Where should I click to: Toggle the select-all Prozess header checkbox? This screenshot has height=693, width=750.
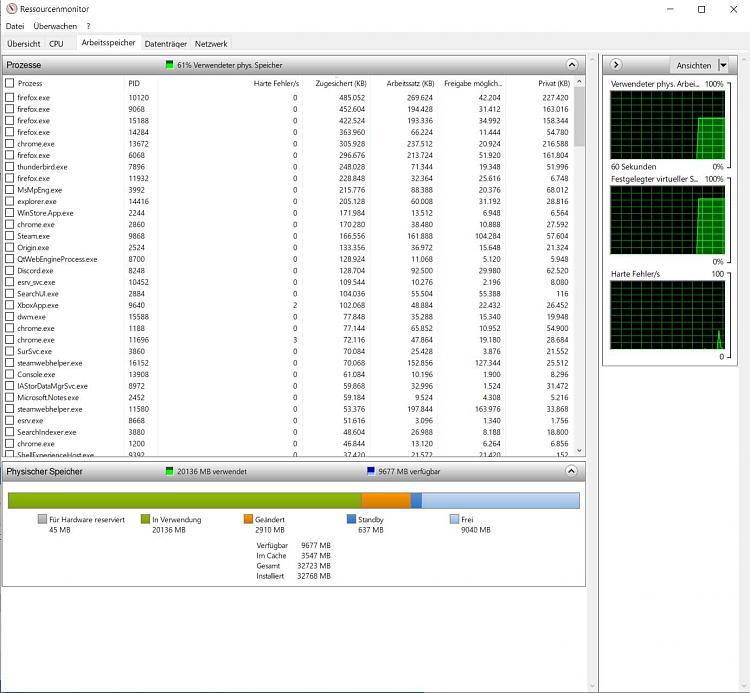[10, 83]
